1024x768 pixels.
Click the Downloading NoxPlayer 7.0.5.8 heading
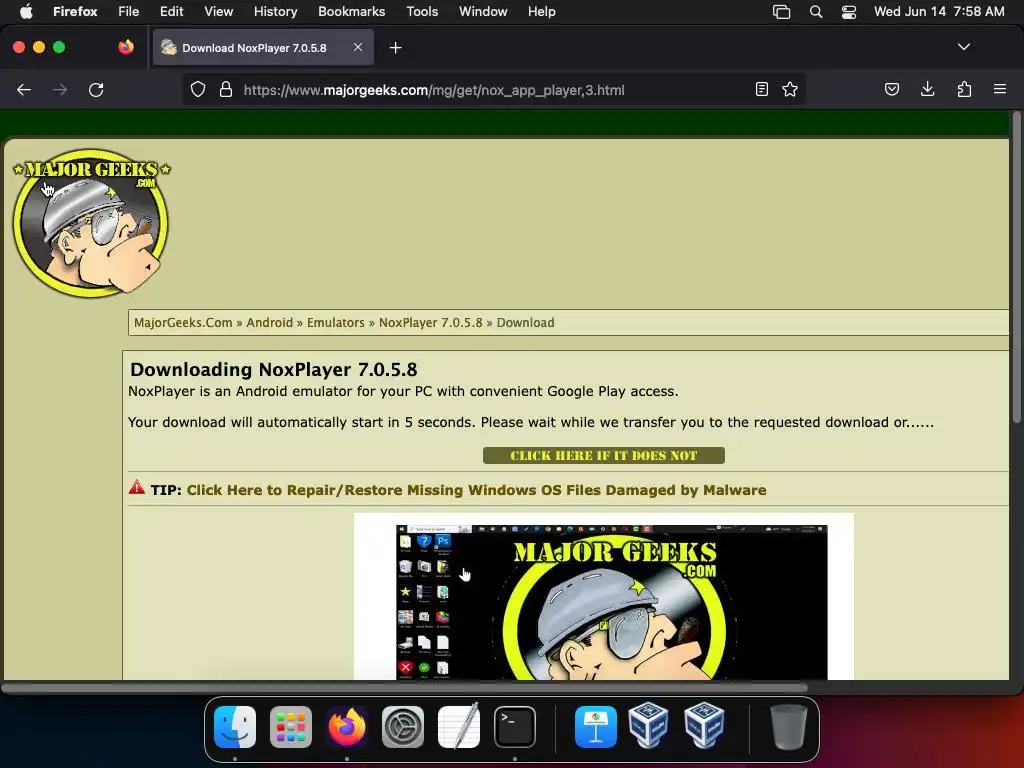pos(273,370)
